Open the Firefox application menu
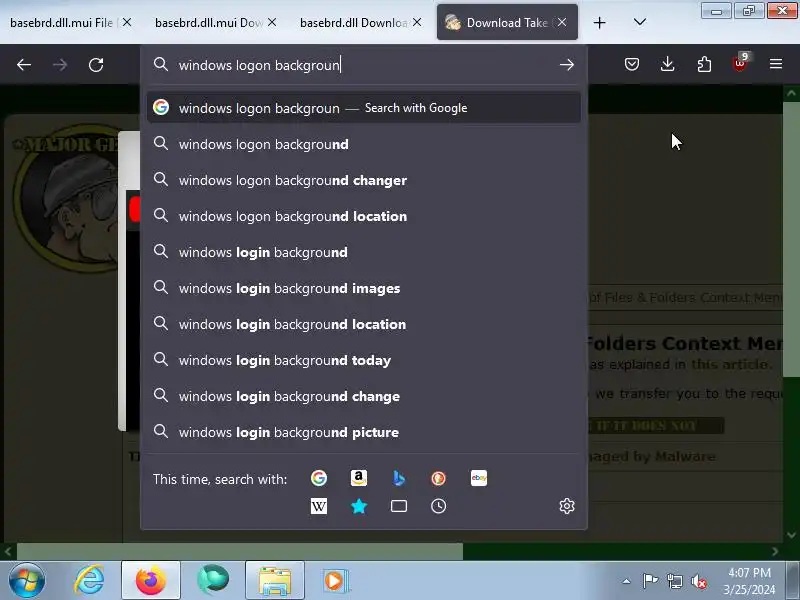 coord(776,64)
